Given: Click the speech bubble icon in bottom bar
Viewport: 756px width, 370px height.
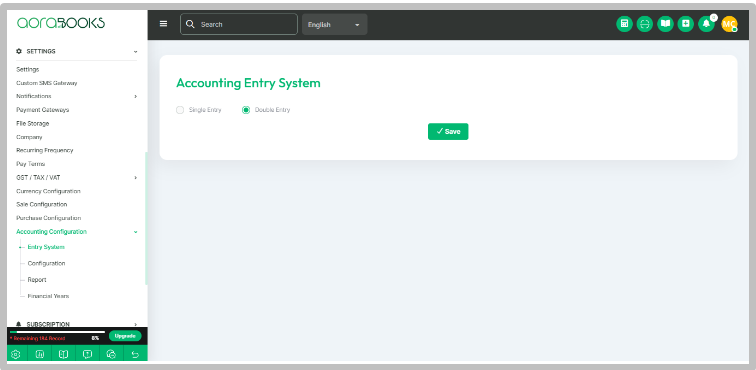Looking at the screenshot, I should click(x=87, y=354).
